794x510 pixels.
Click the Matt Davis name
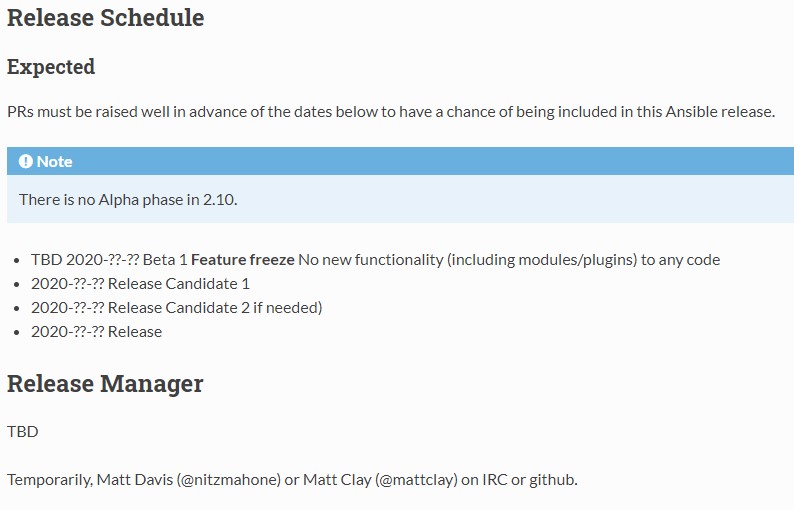click(135, 480)
